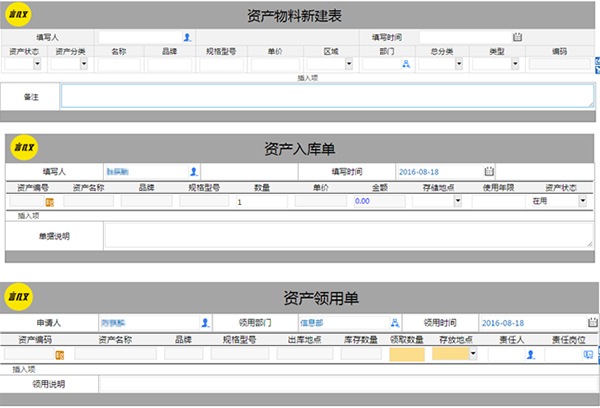Image resolution: width=600 pixels, height=408 pixels.
Task: Click the person icon beside 填写人 in 资产物料新建表
Action: point(186,37)
